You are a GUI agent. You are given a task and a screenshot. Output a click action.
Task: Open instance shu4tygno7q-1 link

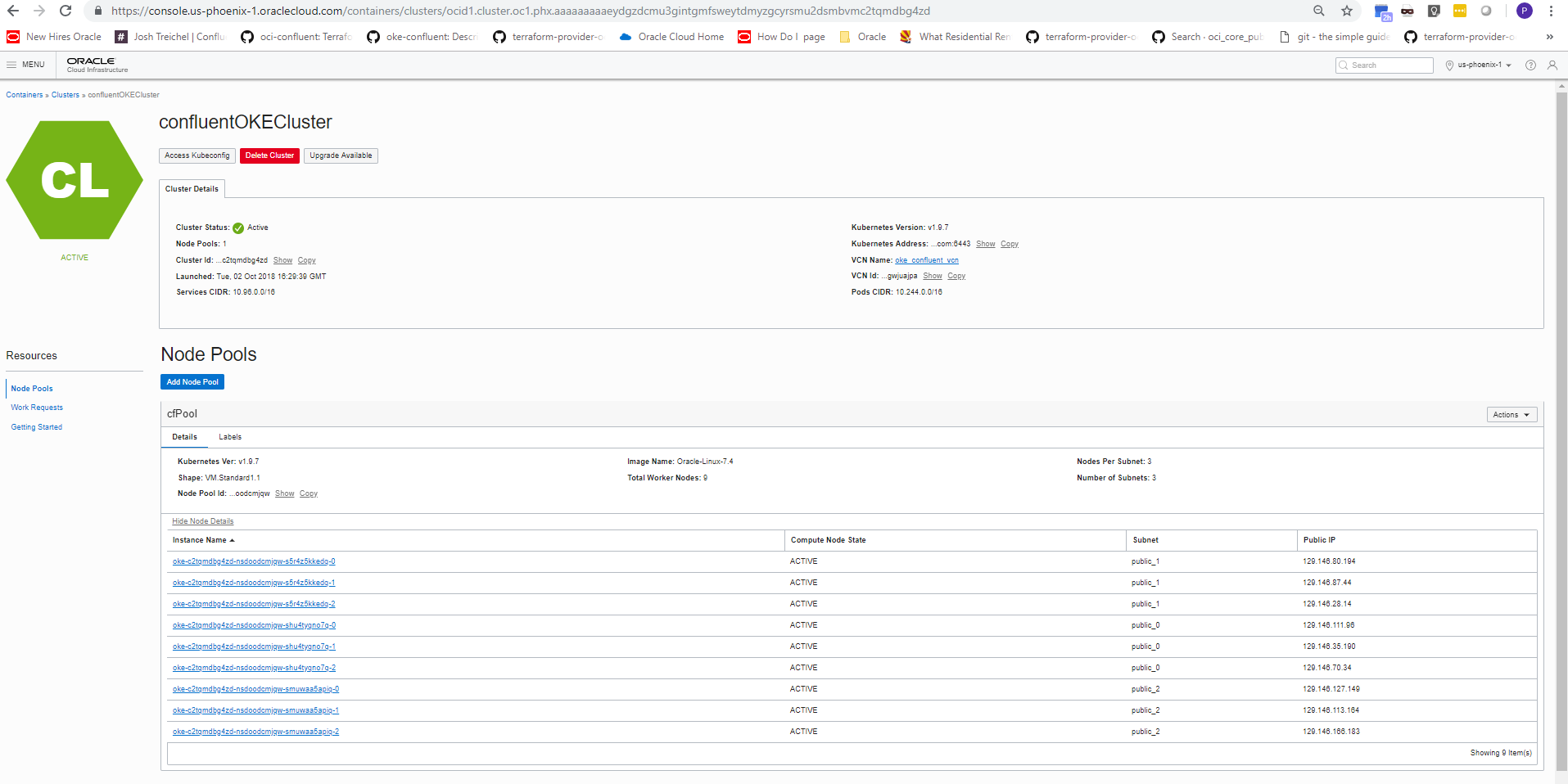[x=254, y=647]
